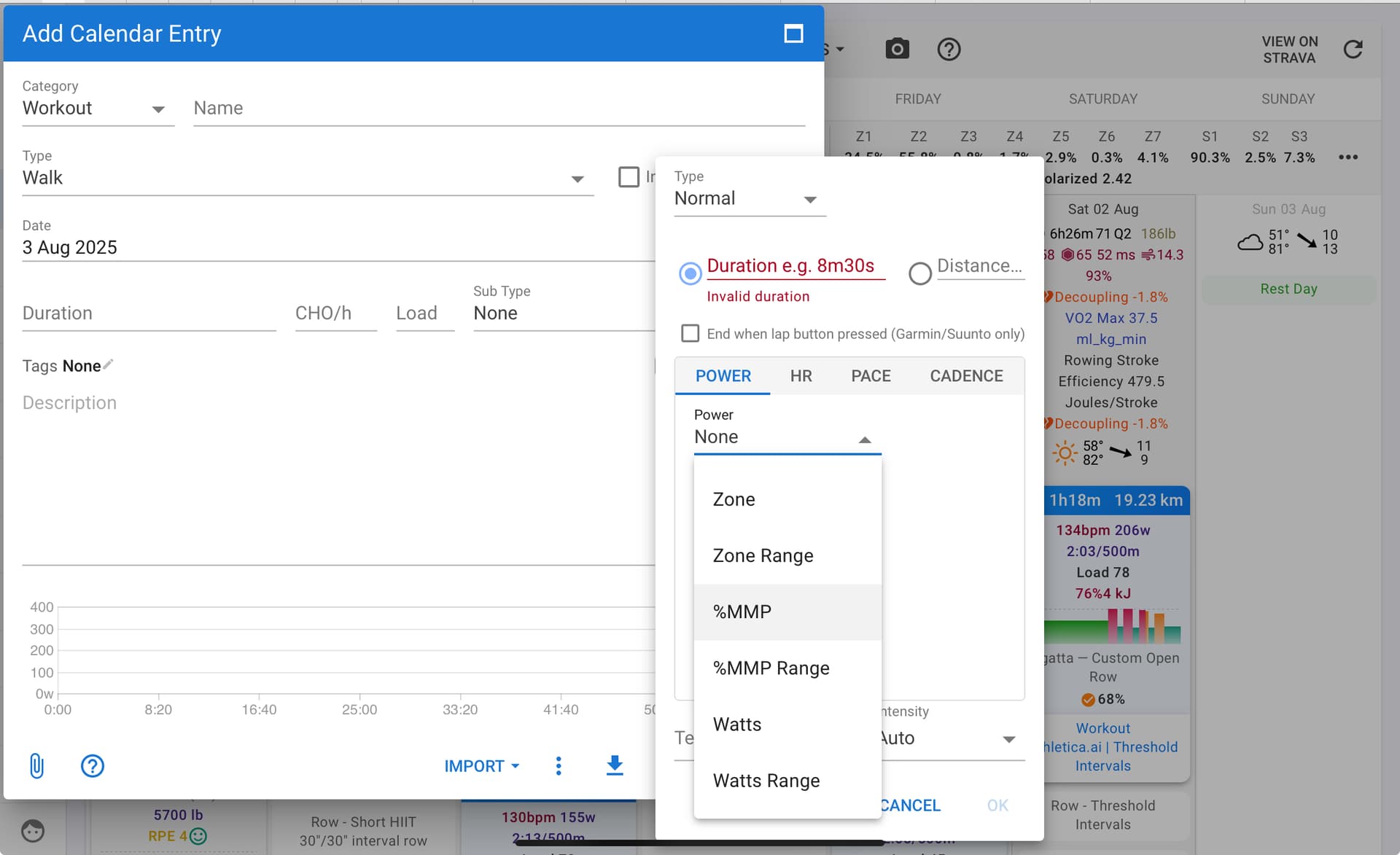Open VIEW ON STRAVA link
Image resolution: width=1400 pixels, height=855 pixels.
1289,50
